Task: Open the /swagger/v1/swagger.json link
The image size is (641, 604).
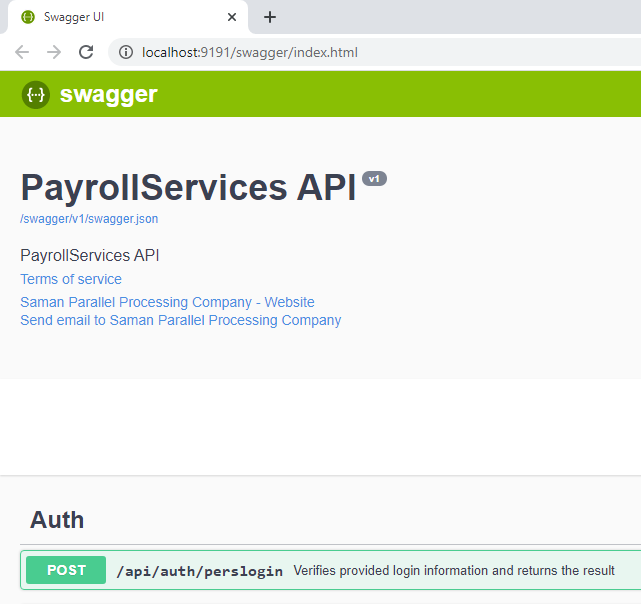Action: tap(89, 219)
